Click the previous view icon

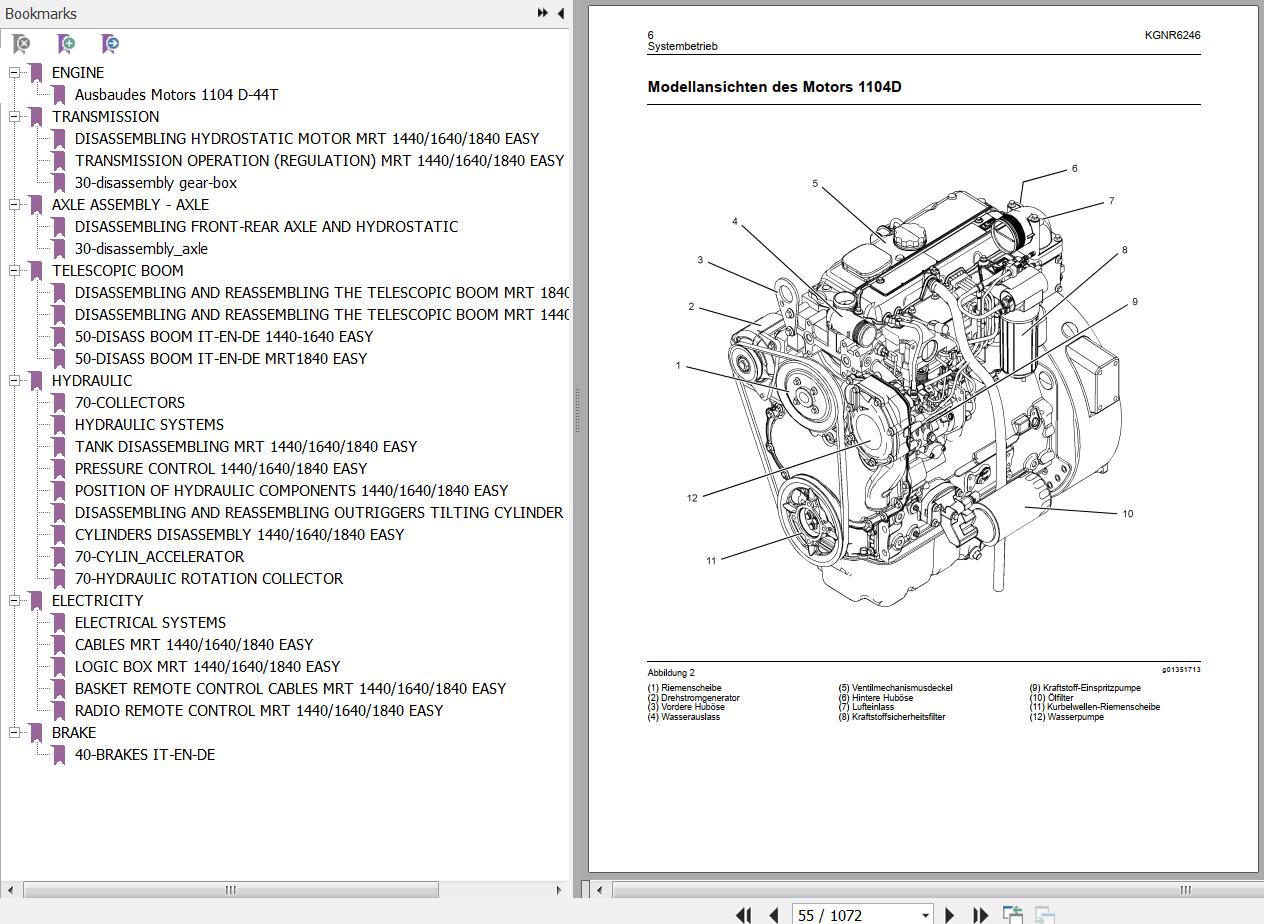click(1012, 914)
